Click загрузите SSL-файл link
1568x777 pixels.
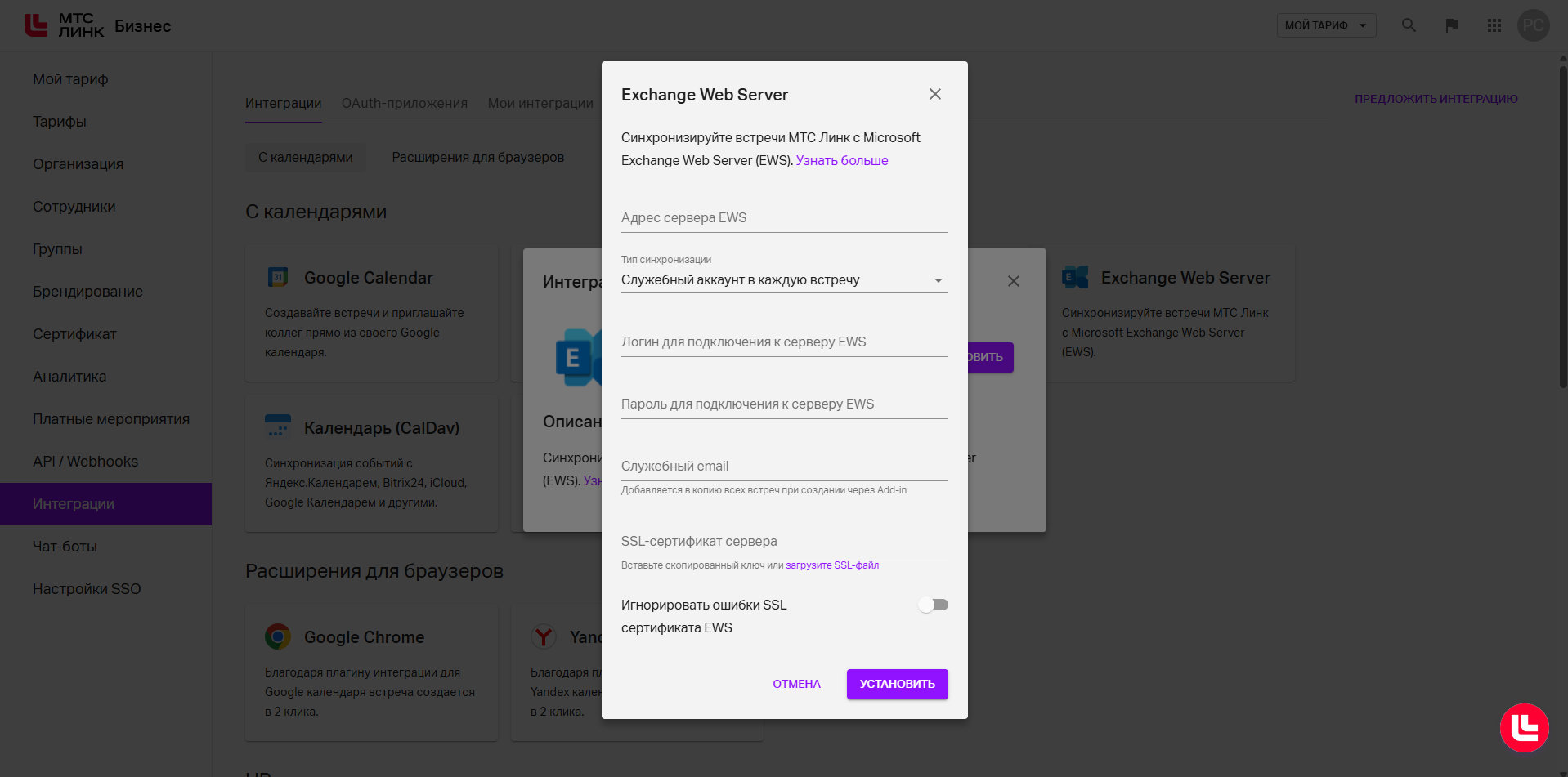[x=832, y=565]
